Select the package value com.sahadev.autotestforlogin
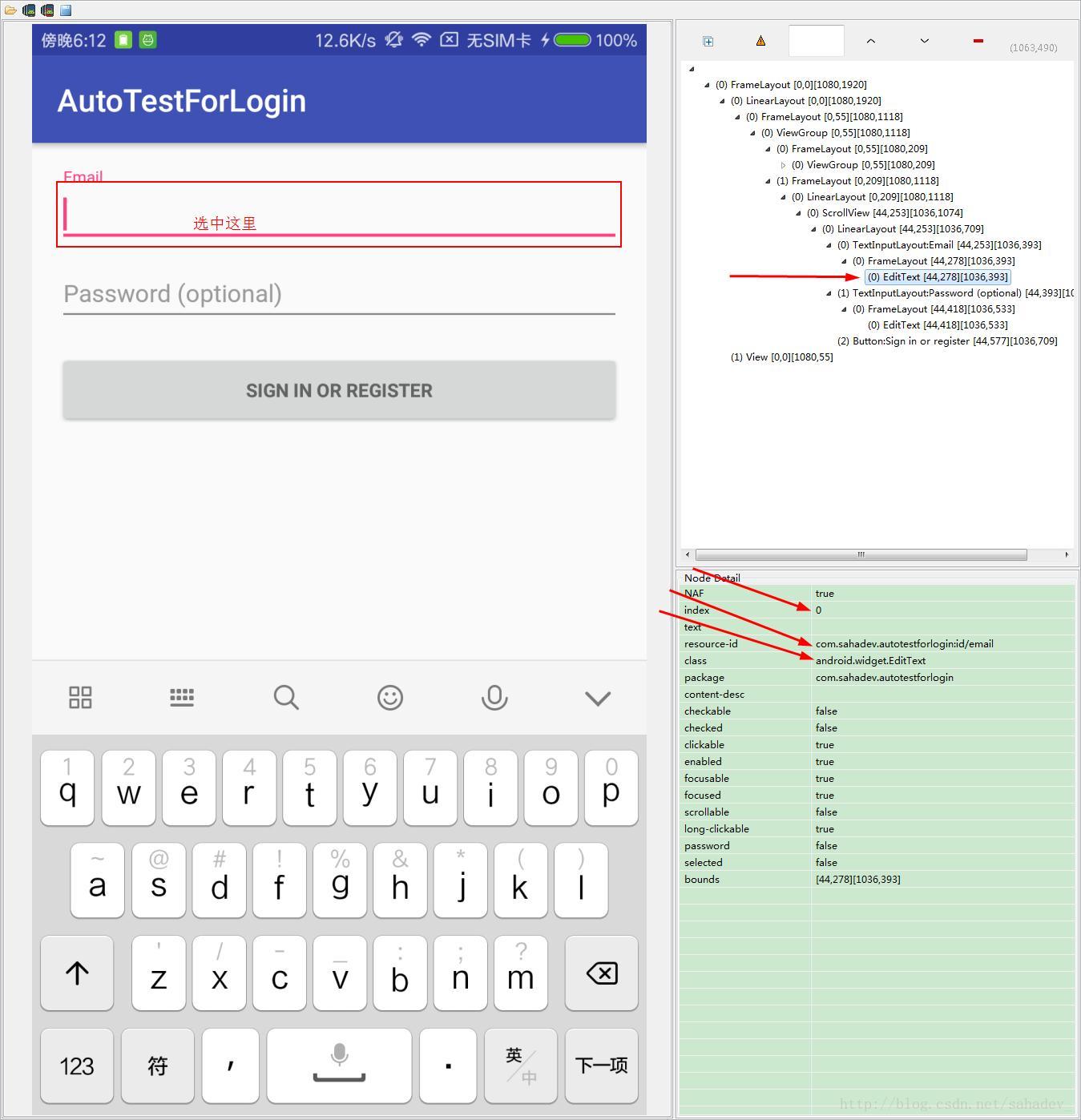The height and width of the screenshot is (1120, 1081). [884, 678]
